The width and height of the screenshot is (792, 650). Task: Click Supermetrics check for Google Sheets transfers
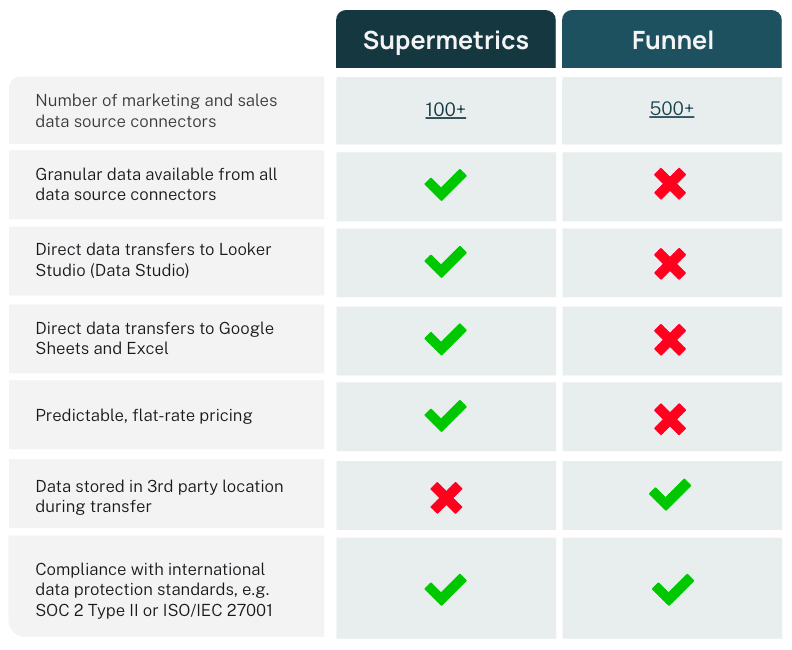click(x=445, y=339)
